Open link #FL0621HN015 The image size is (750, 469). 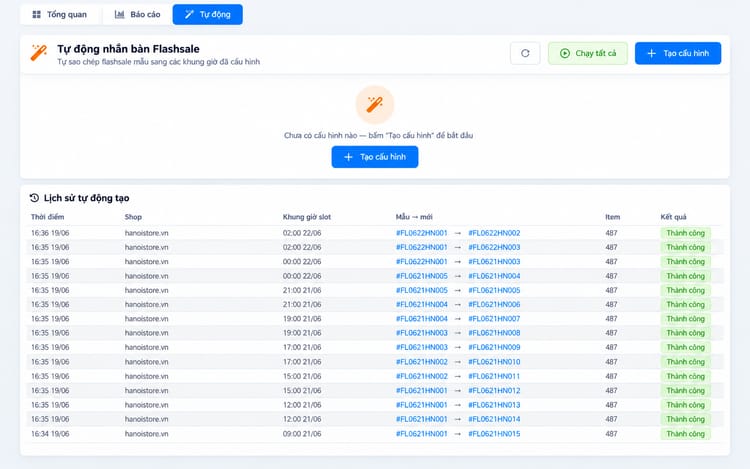coord(494,434)
